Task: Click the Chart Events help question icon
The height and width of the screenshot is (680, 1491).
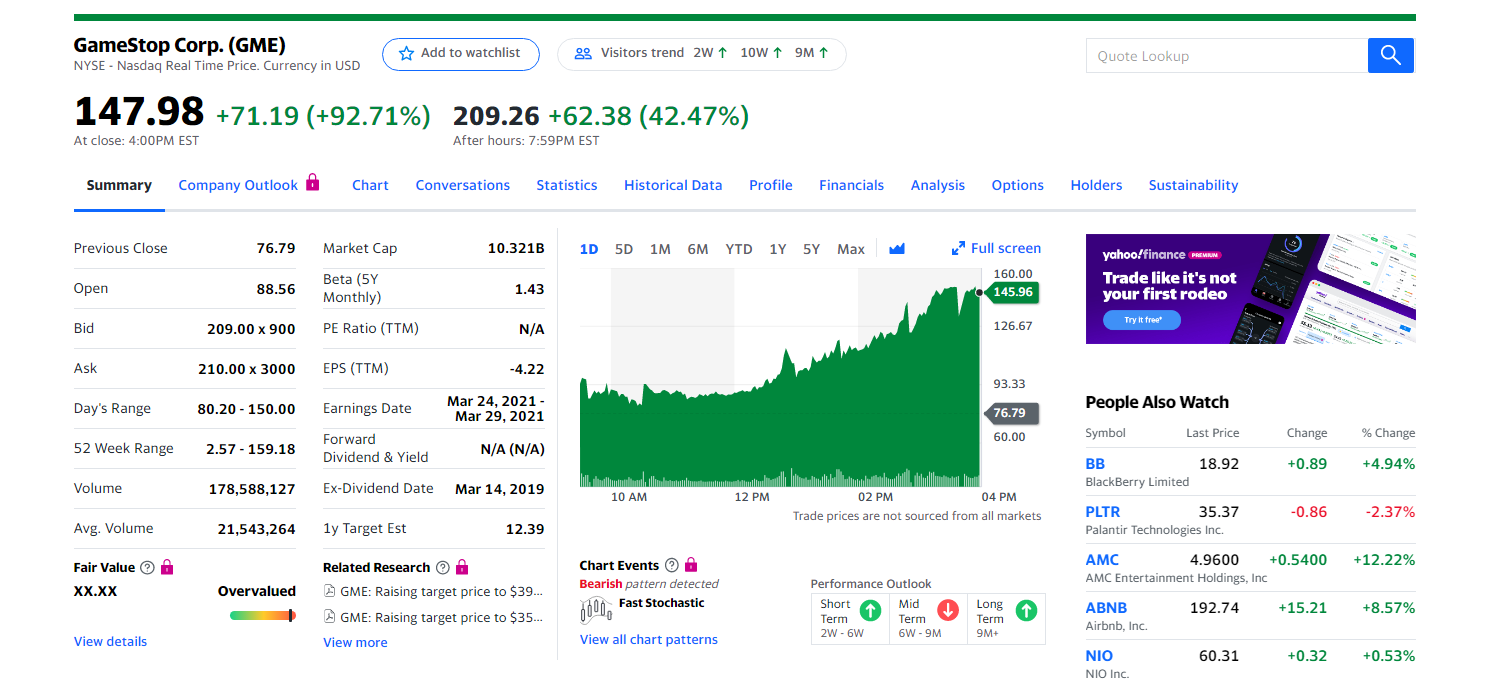Action: (x=672, y=566)
